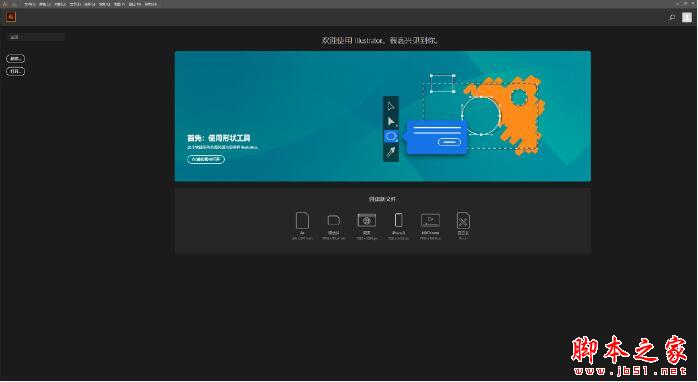Screen dimensions: 698x382
Task: Click the ellipse shape tool in banner
Action: tap(391, 136)
